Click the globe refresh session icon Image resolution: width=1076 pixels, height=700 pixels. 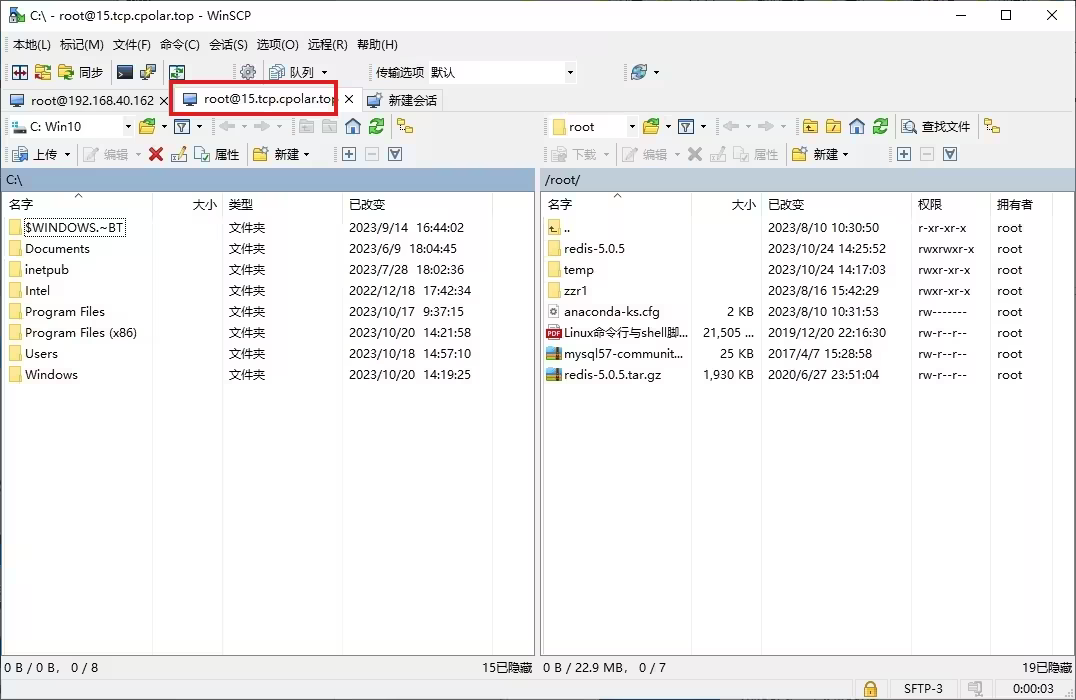(639, 72)
